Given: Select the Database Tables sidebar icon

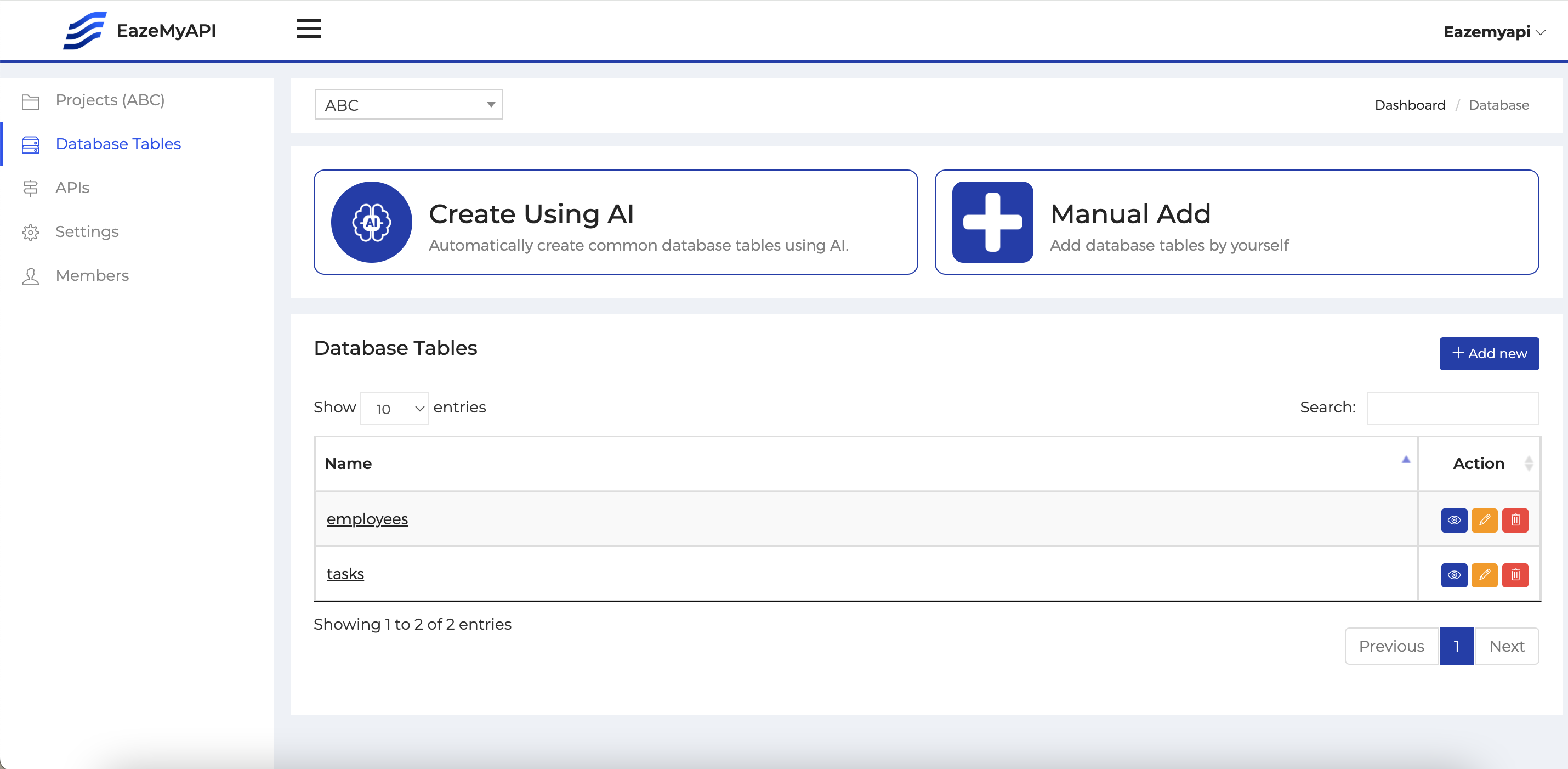Looking at the screenshot, I should click(x=31, y=144).
